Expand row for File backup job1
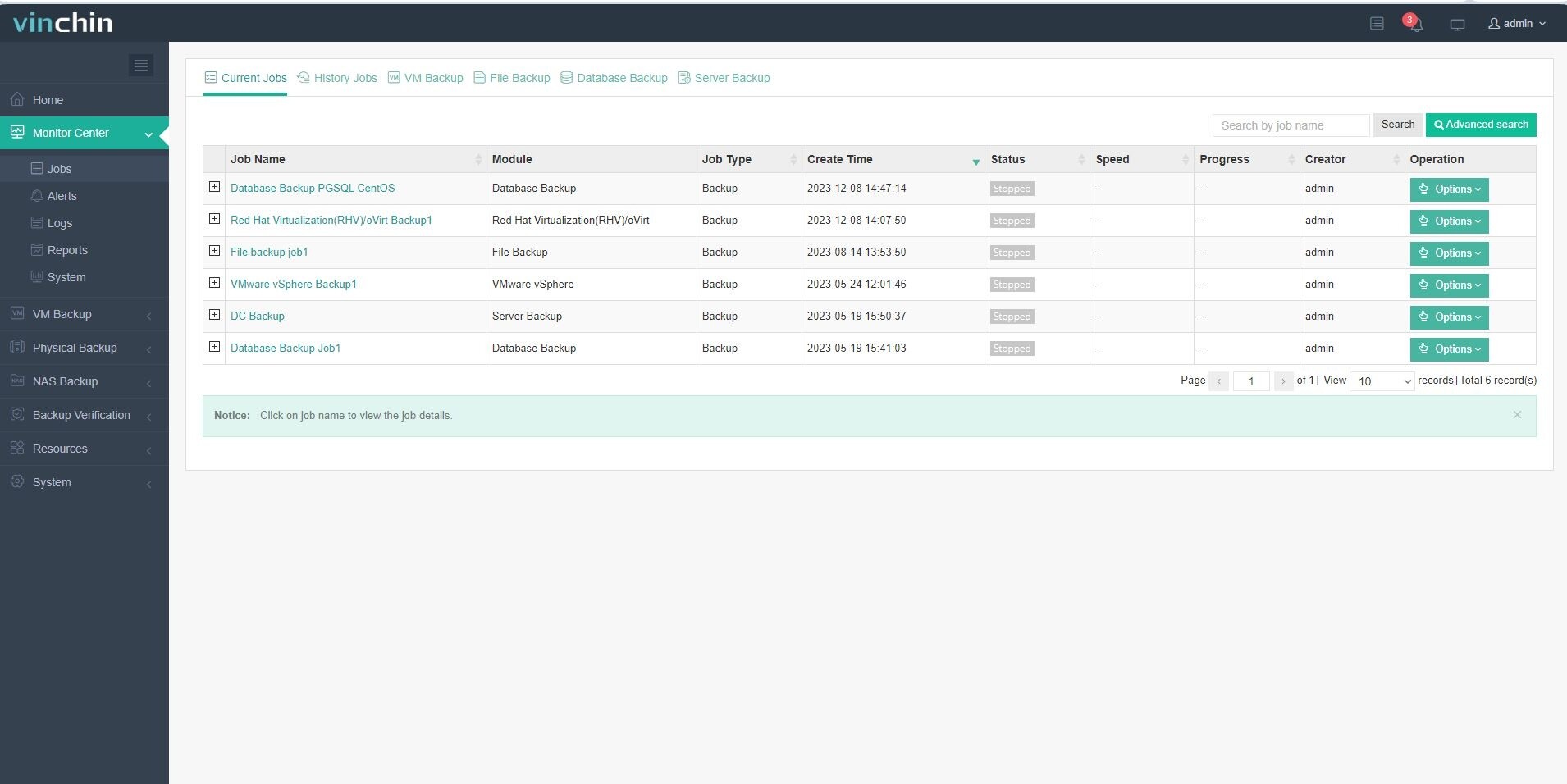1567x784 pixels. [x=214, y=251]
